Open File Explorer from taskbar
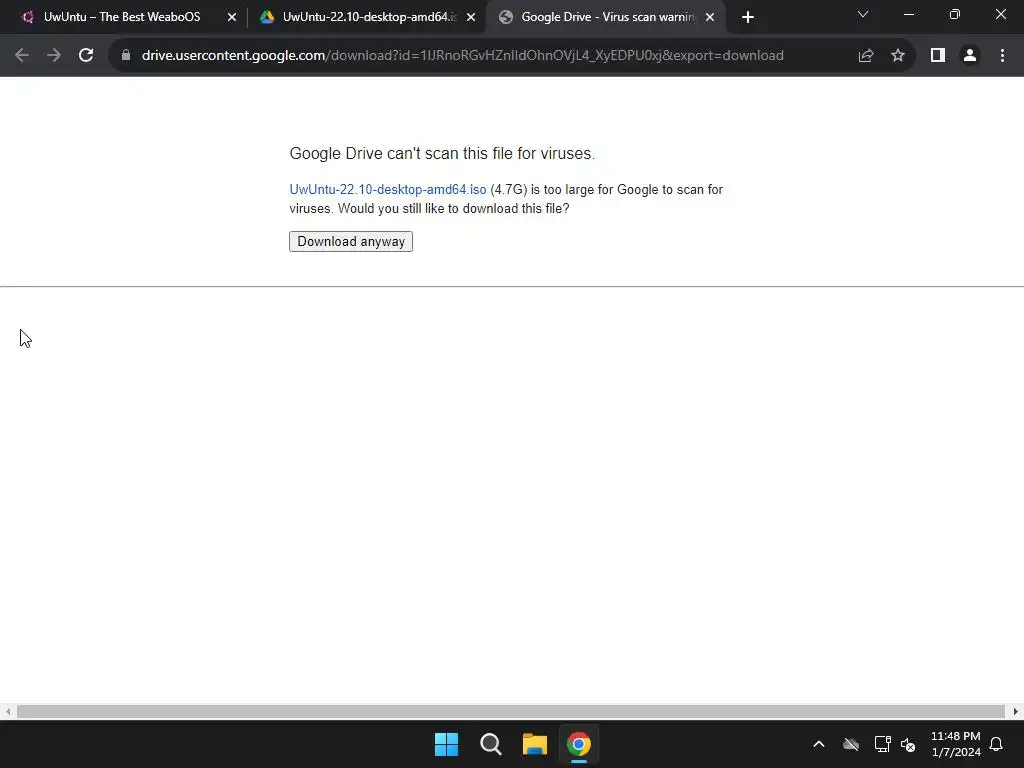1024x768 pixels. coord(534,744)
